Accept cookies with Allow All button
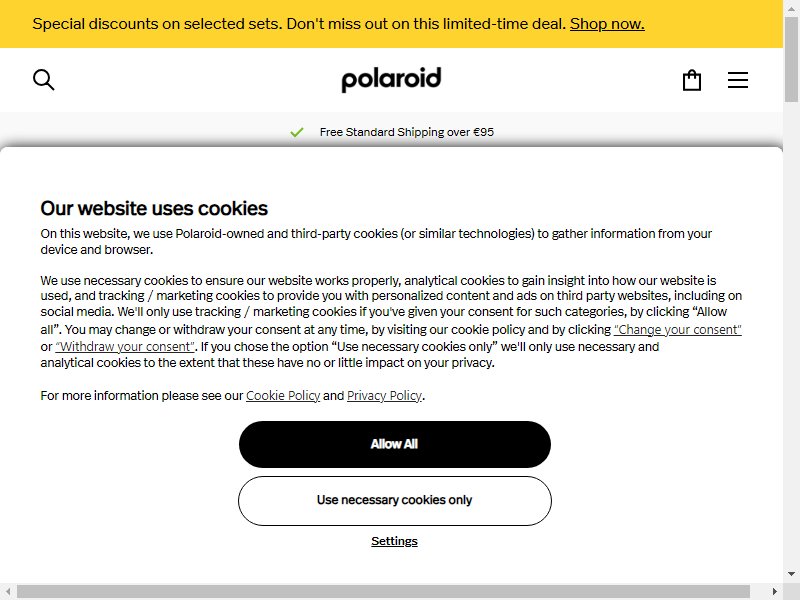Screen dimensions: 800x600 point(395,444)
